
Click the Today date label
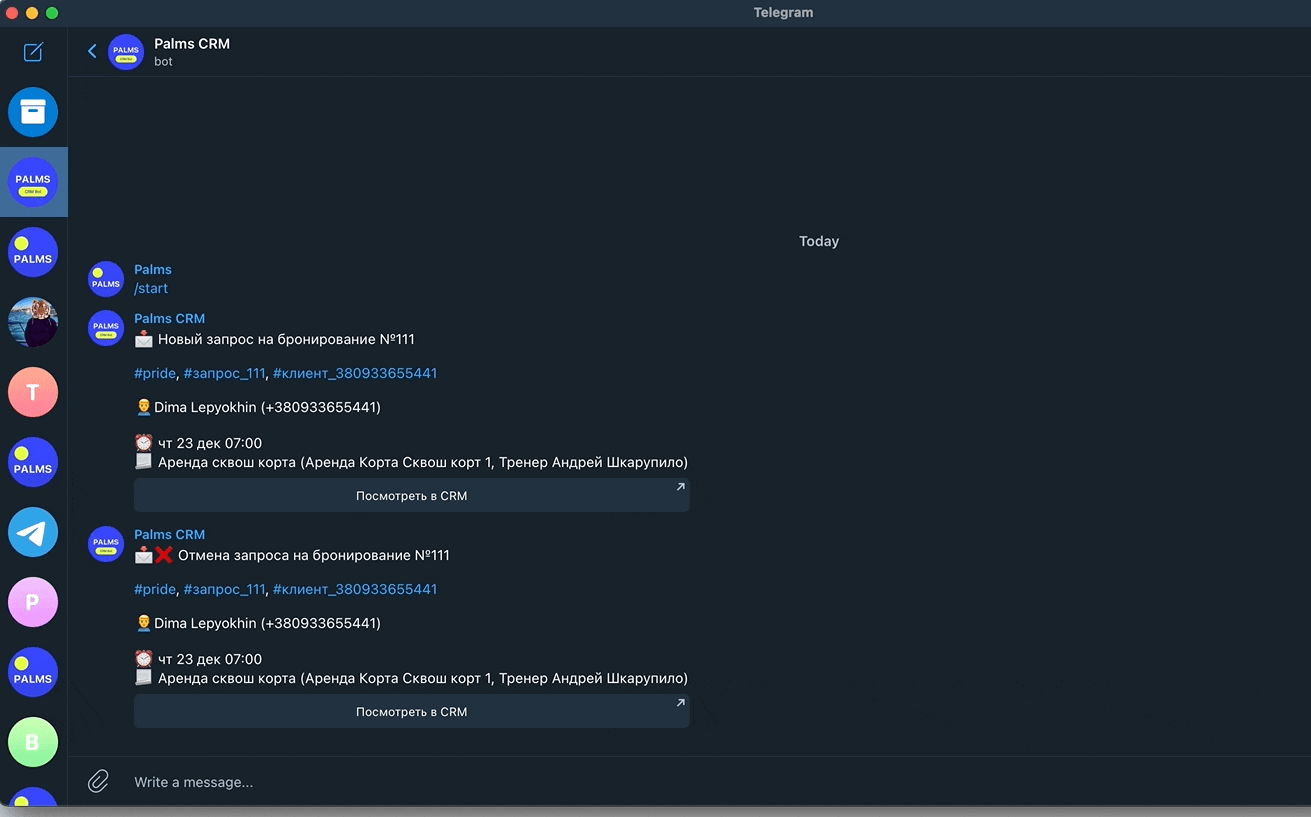pyautogui.click(x=819, y=241)
